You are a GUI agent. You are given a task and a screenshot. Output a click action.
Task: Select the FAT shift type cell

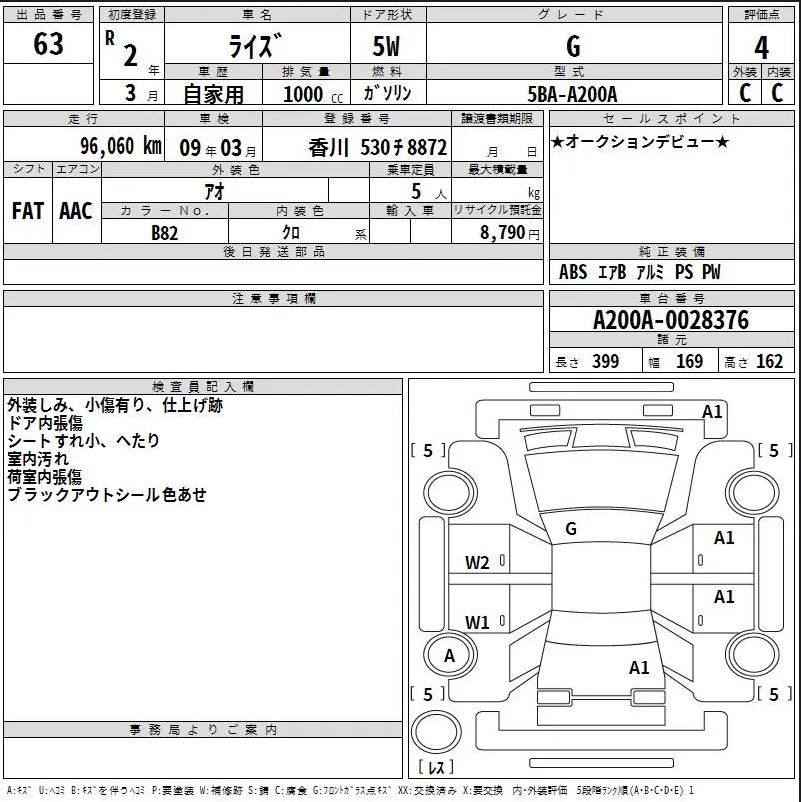click(28, 211)
